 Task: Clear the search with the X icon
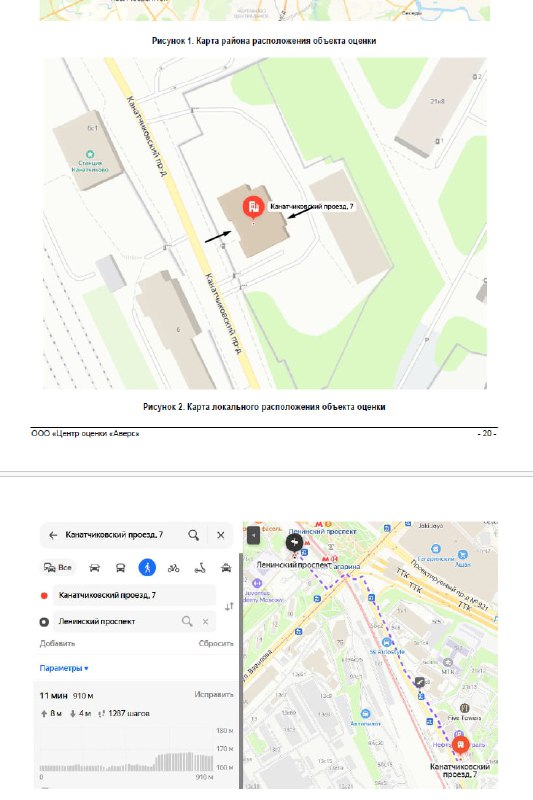[x=220, y=535]
